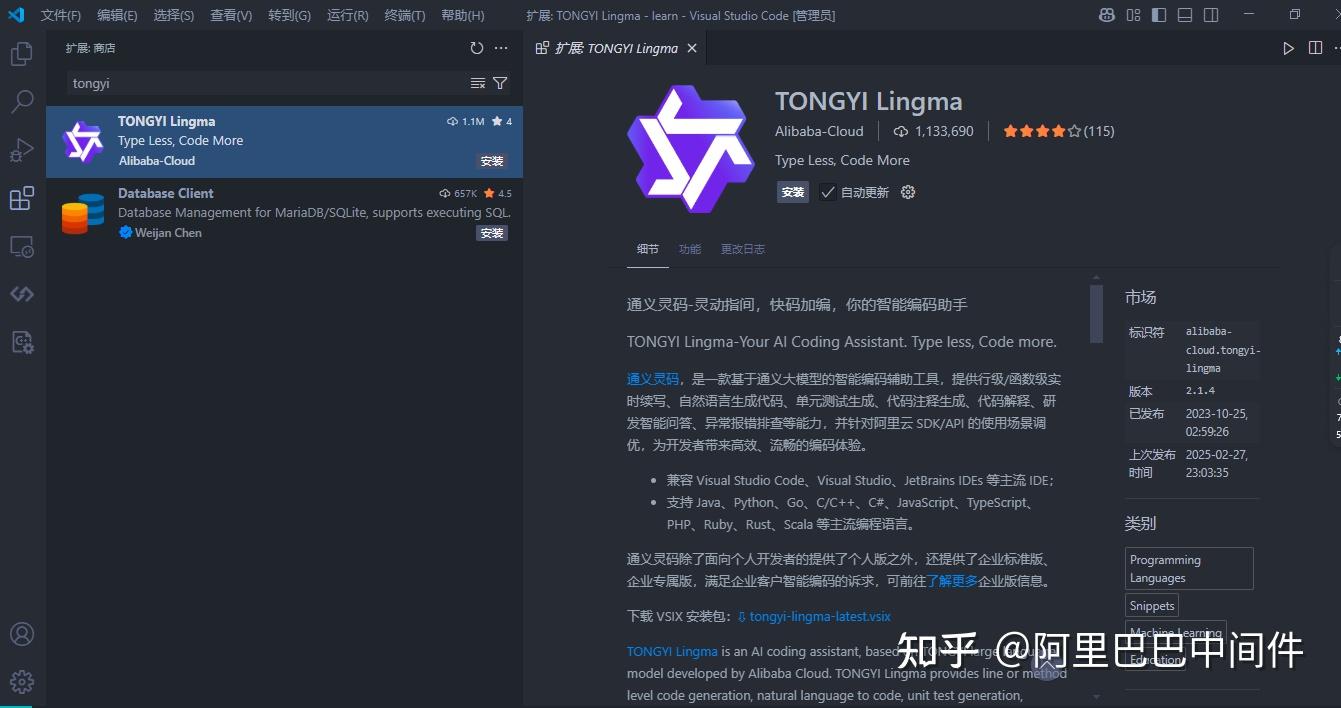This screenshot has height=708, width=1341.
Task: Click the large TONGYI Lingma logo
Action: coord(691,148)
